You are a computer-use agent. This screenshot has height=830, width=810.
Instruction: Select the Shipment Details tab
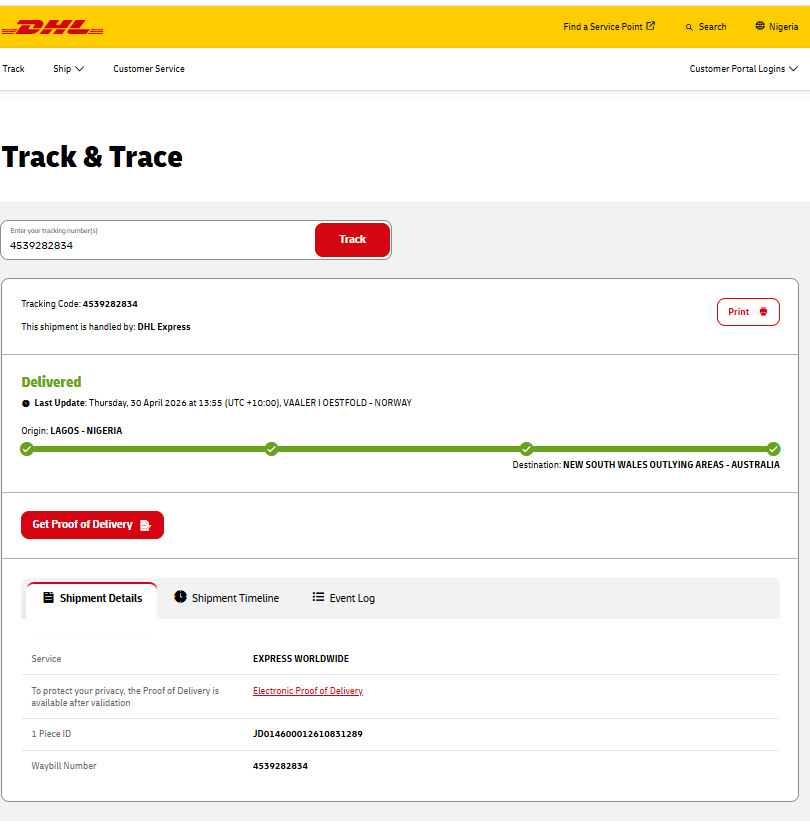click(92, 599)
